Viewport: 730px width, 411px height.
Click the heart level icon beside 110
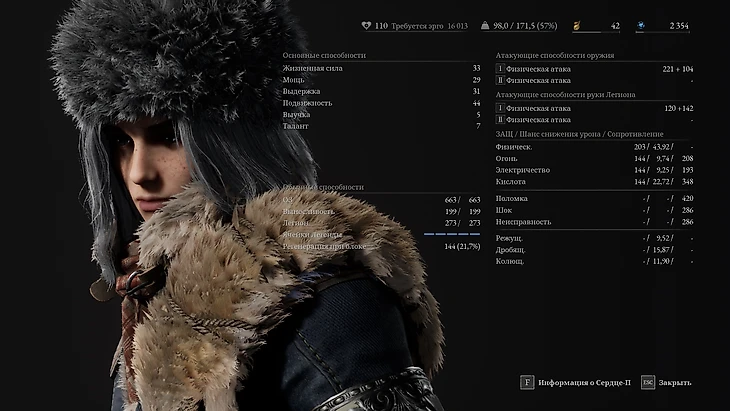tap(366, 26)
